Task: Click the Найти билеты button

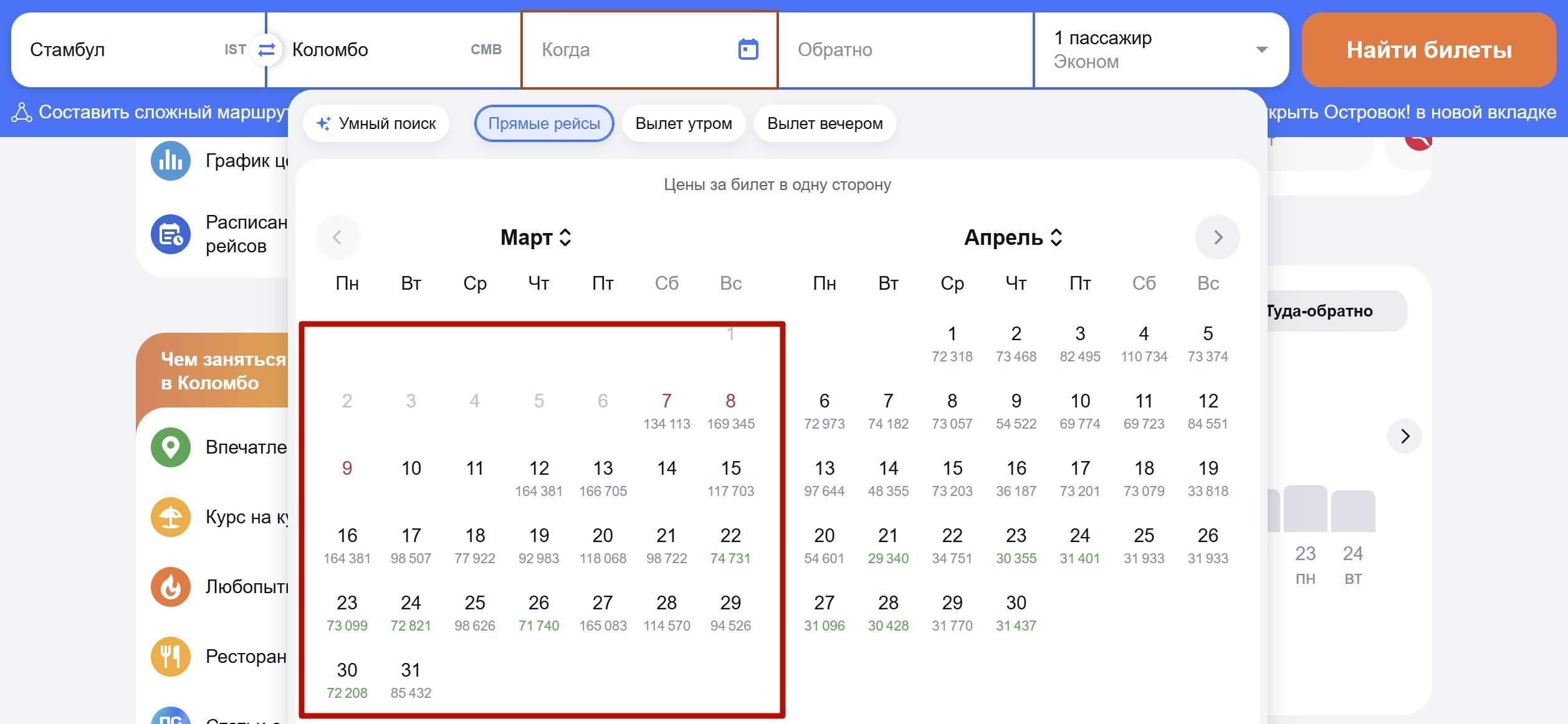Action: click(x=1428, y=49)
